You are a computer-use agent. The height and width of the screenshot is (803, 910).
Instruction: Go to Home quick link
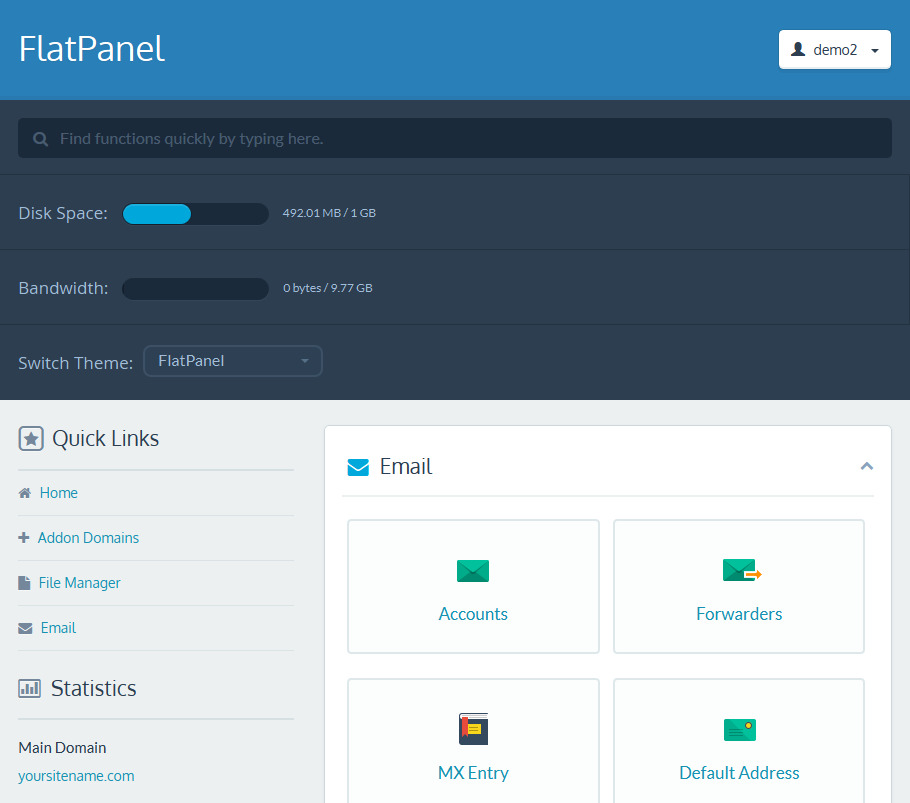[59, 493]
